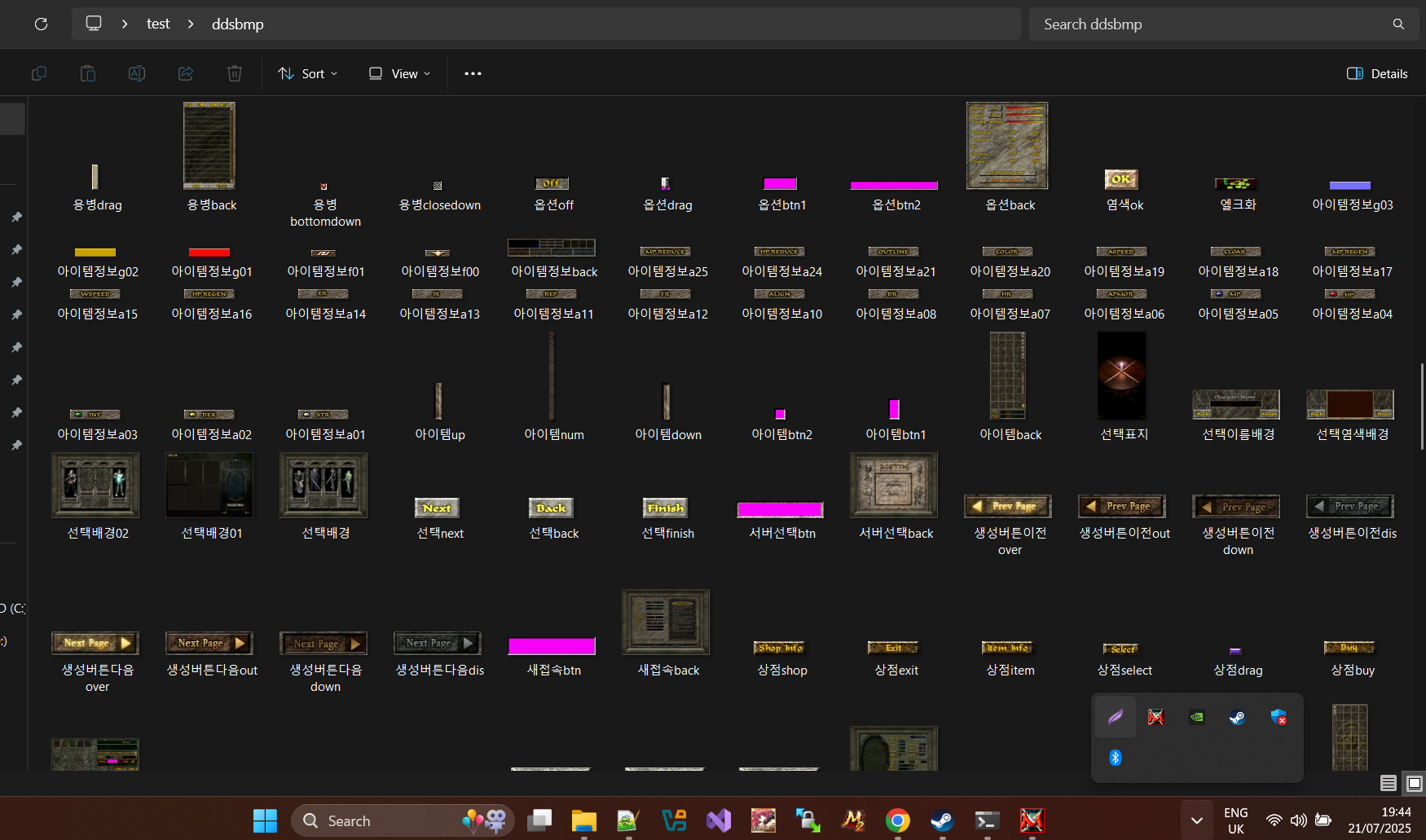Open the clock showing 19:44
Screen dimensions: 1426x840
tap(1380, 820)
